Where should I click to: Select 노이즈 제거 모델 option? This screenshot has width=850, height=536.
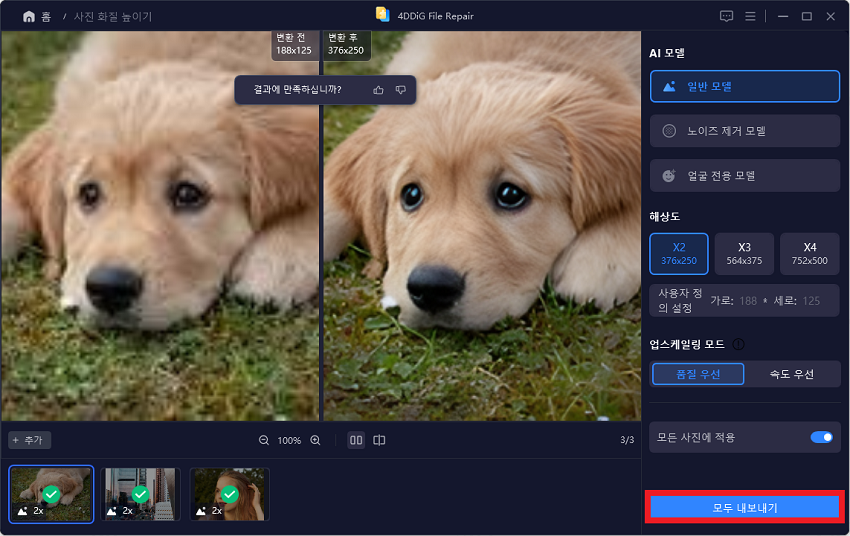(x=745, y=131)
